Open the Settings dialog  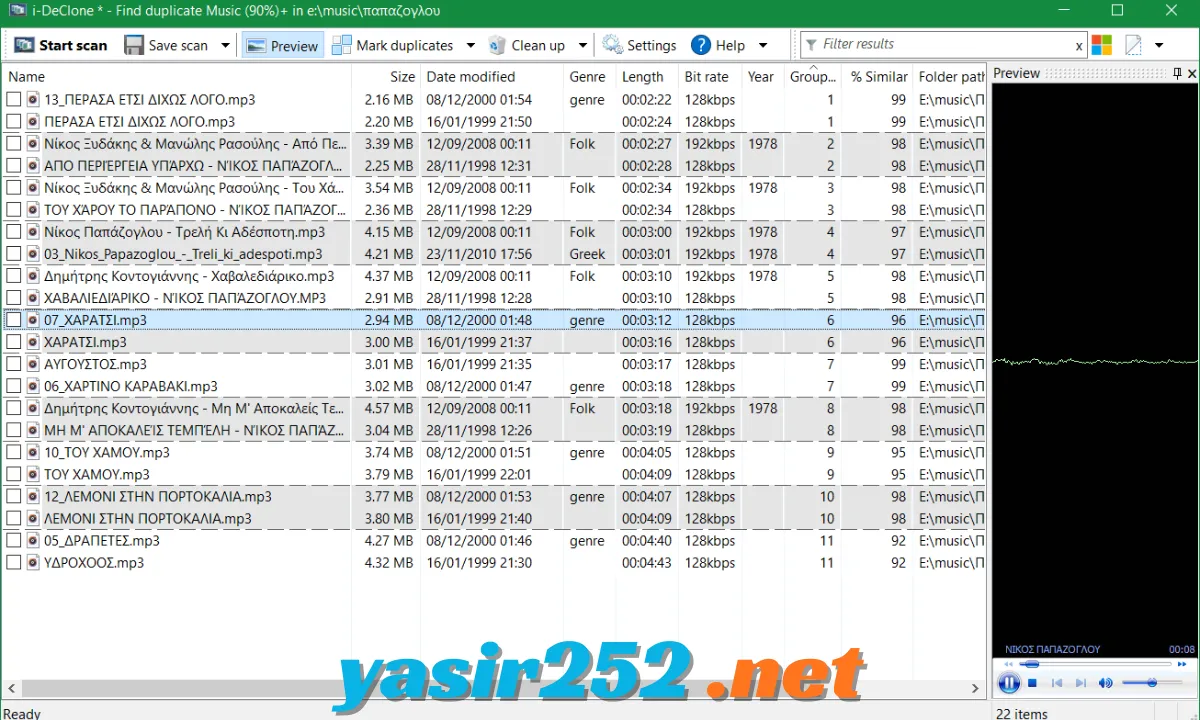click(639, 45)
